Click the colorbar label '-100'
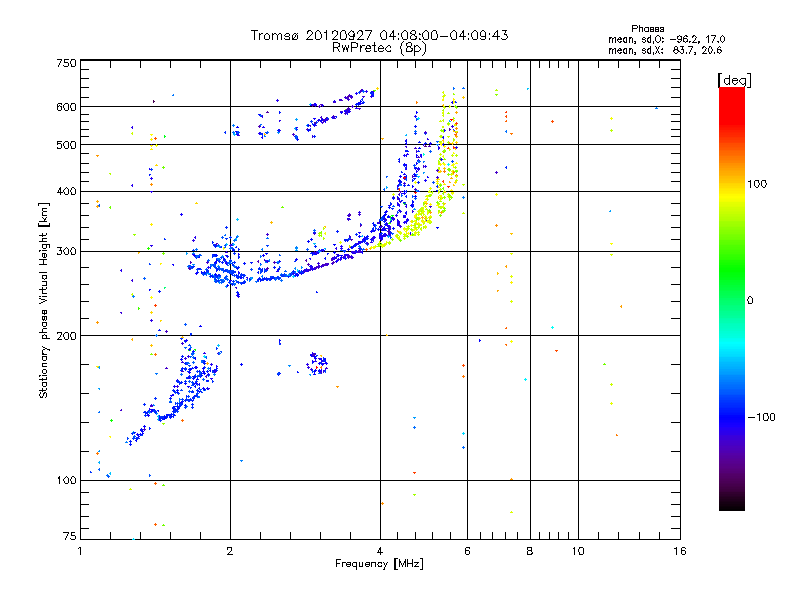This screenshot has height=600, width=800. (x=761, y=417)
